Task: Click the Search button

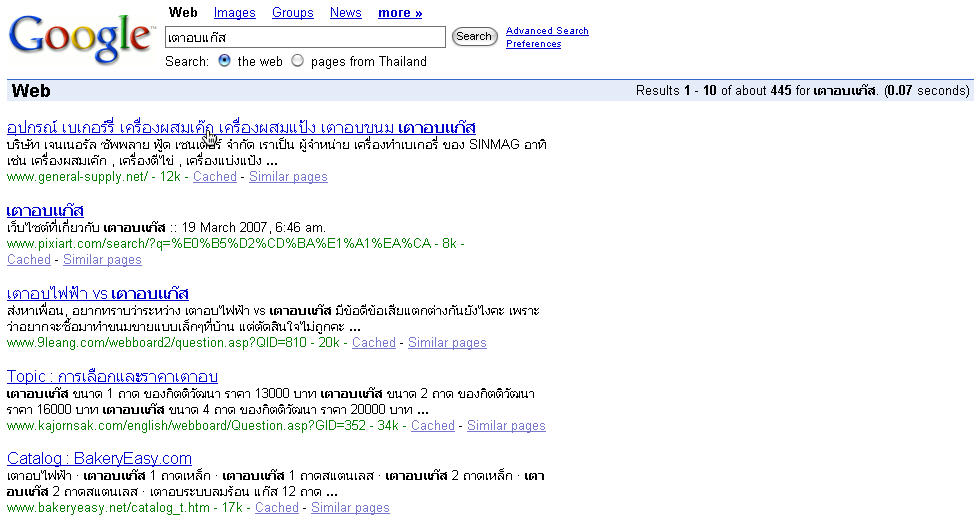Action: coord(474,36)
